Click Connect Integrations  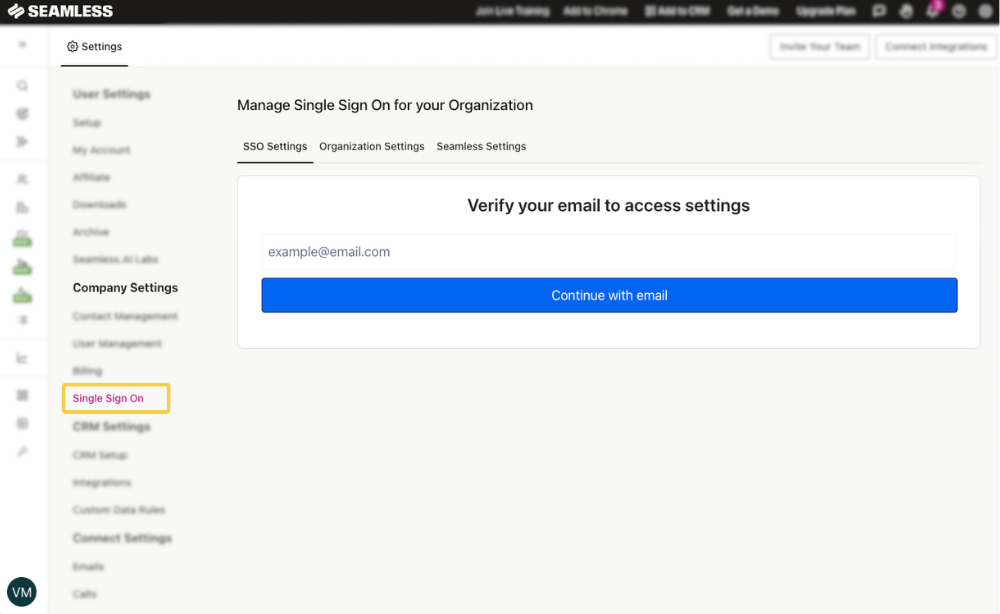[x=935, y=46]
